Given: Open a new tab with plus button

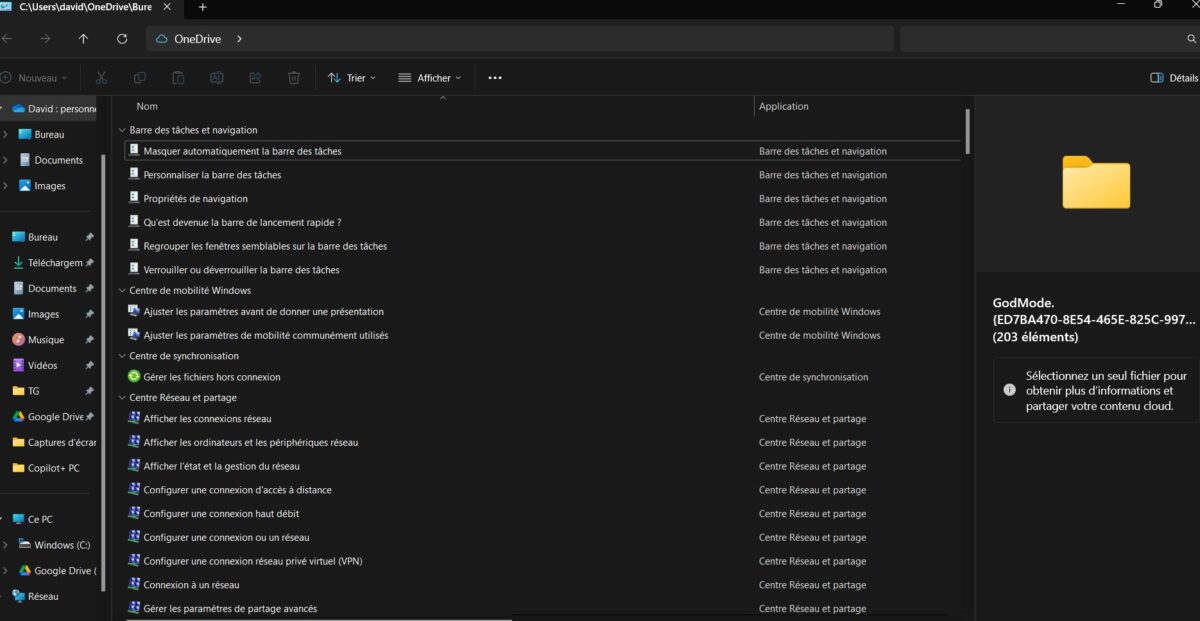Looking at the screenshot, I should [202, 7].
